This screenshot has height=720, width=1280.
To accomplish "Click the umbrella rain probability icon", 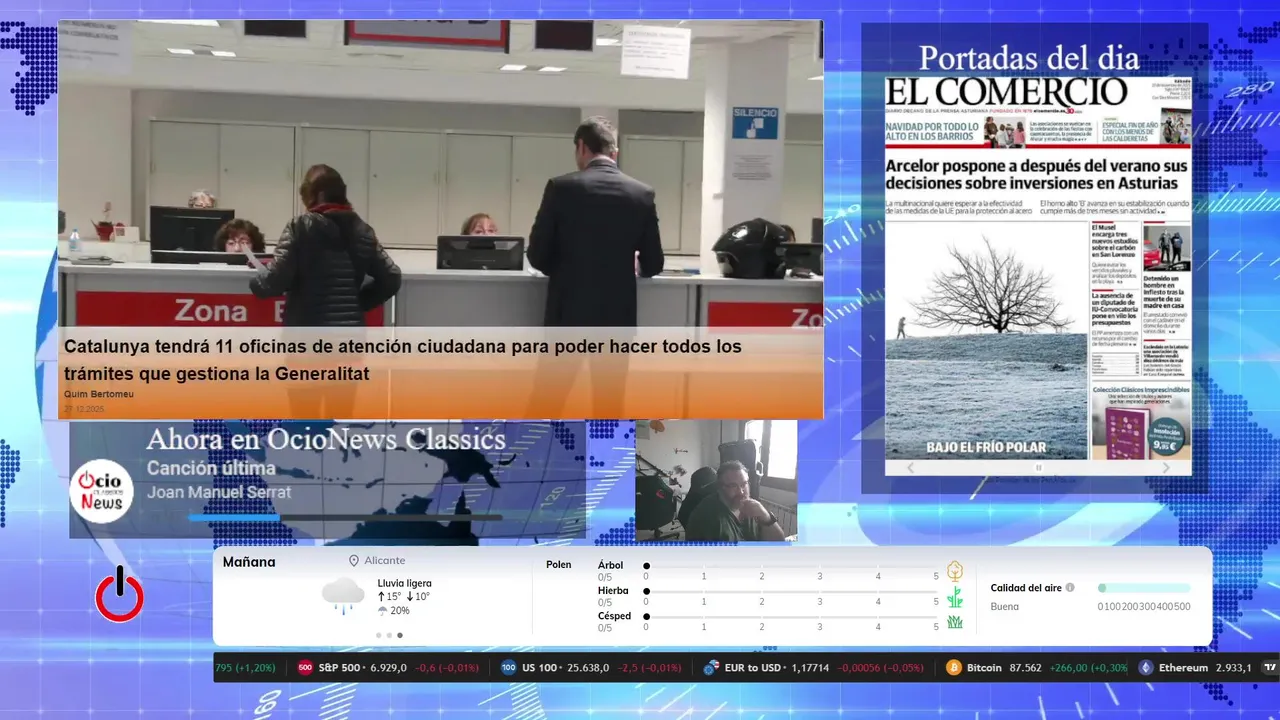I will tap(382, 611).
